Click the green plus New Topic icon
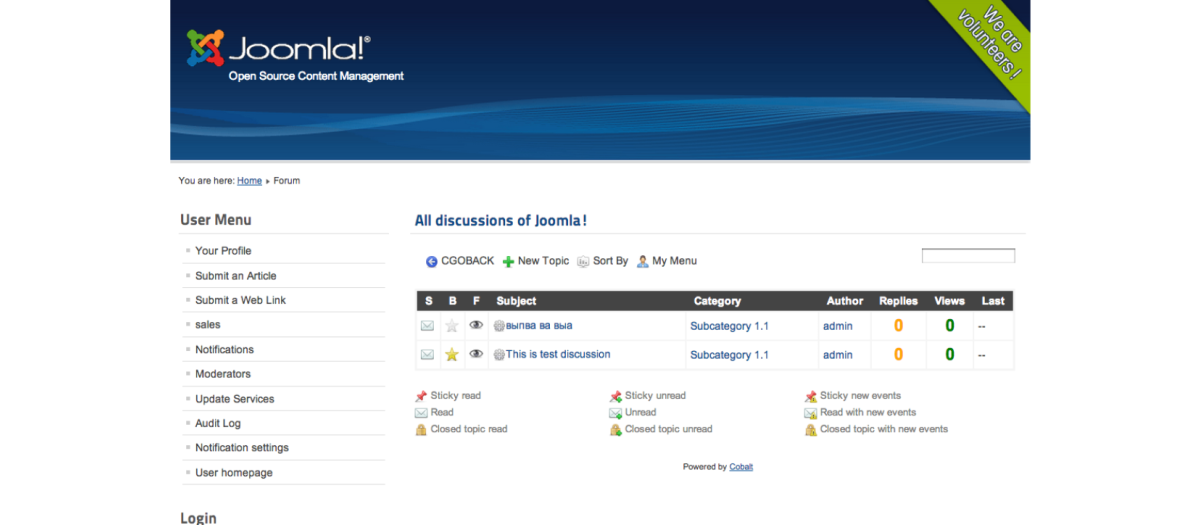 click(508, 262)
